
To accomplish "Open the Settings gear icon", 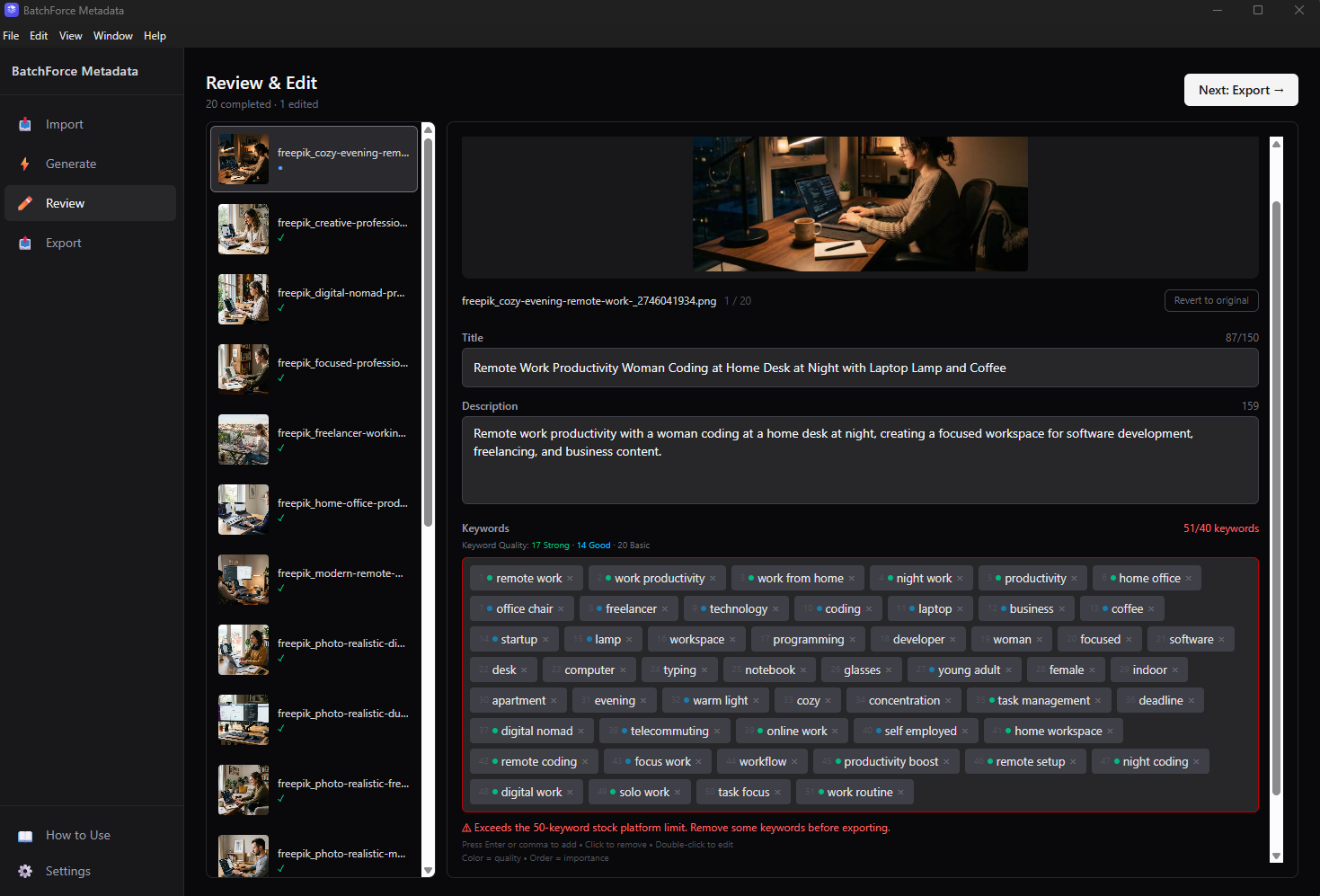I will (25, 872).
